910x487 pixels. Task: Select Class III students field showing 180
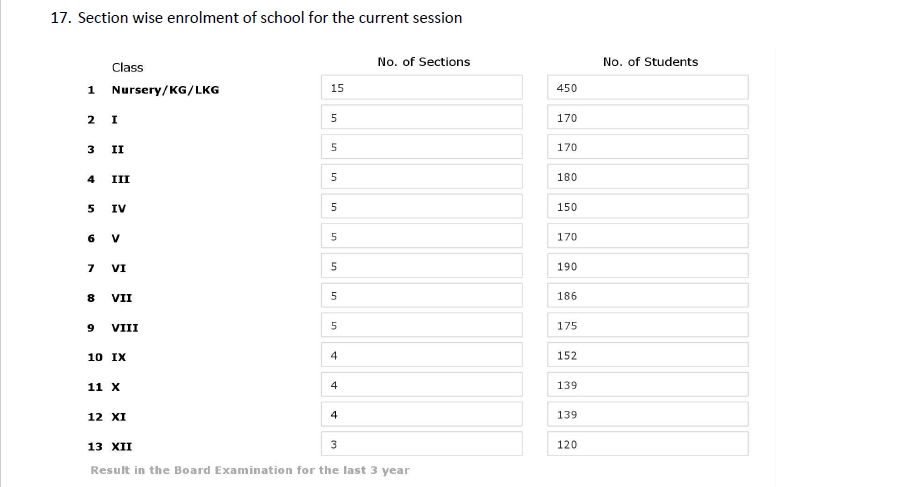pos(648,176)
